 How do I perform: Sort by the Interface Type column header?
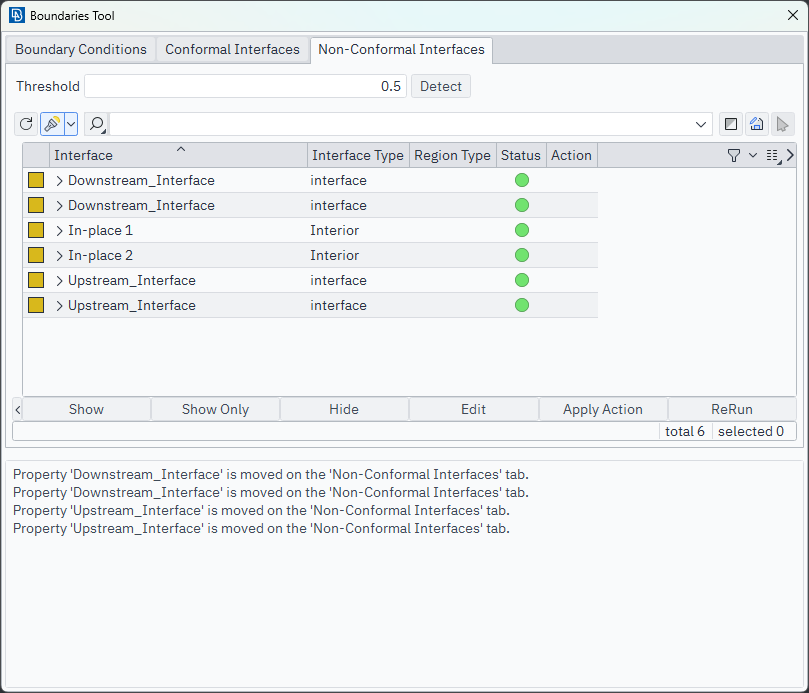(357, 155)
